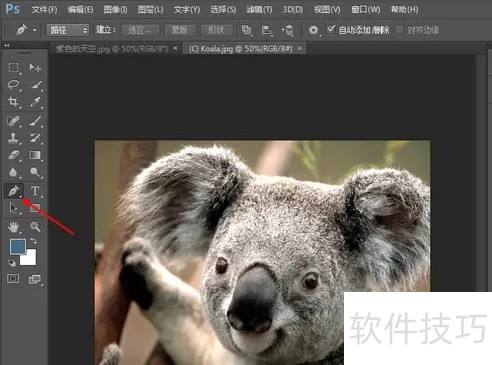Open the 文件(F) menu
This screenshot has width=492, height=365.
coord(44,10)
